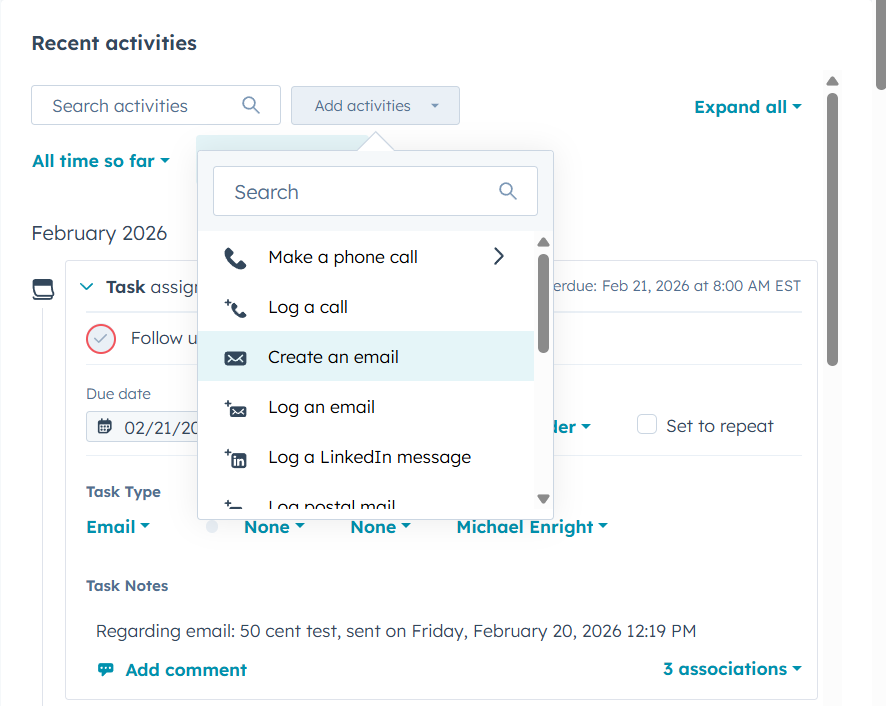
Task: Enable the Set to repeat checkbox
Action: tap(648, 425)
